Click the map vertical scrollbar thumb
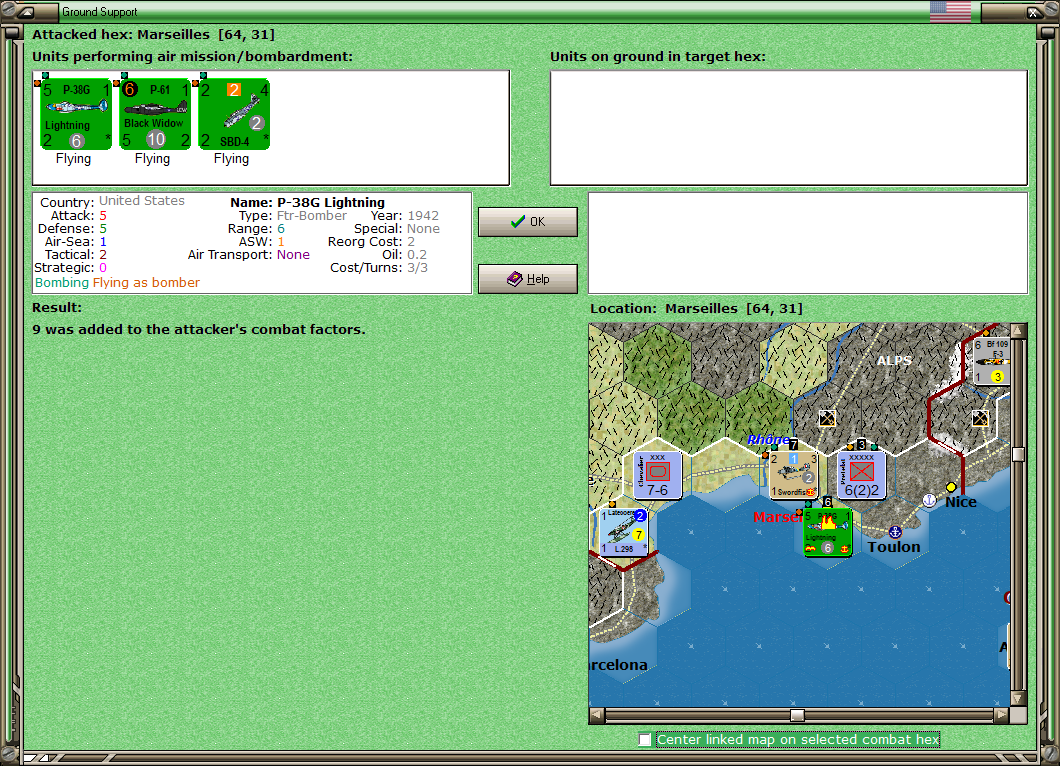 click(1018, 454)
